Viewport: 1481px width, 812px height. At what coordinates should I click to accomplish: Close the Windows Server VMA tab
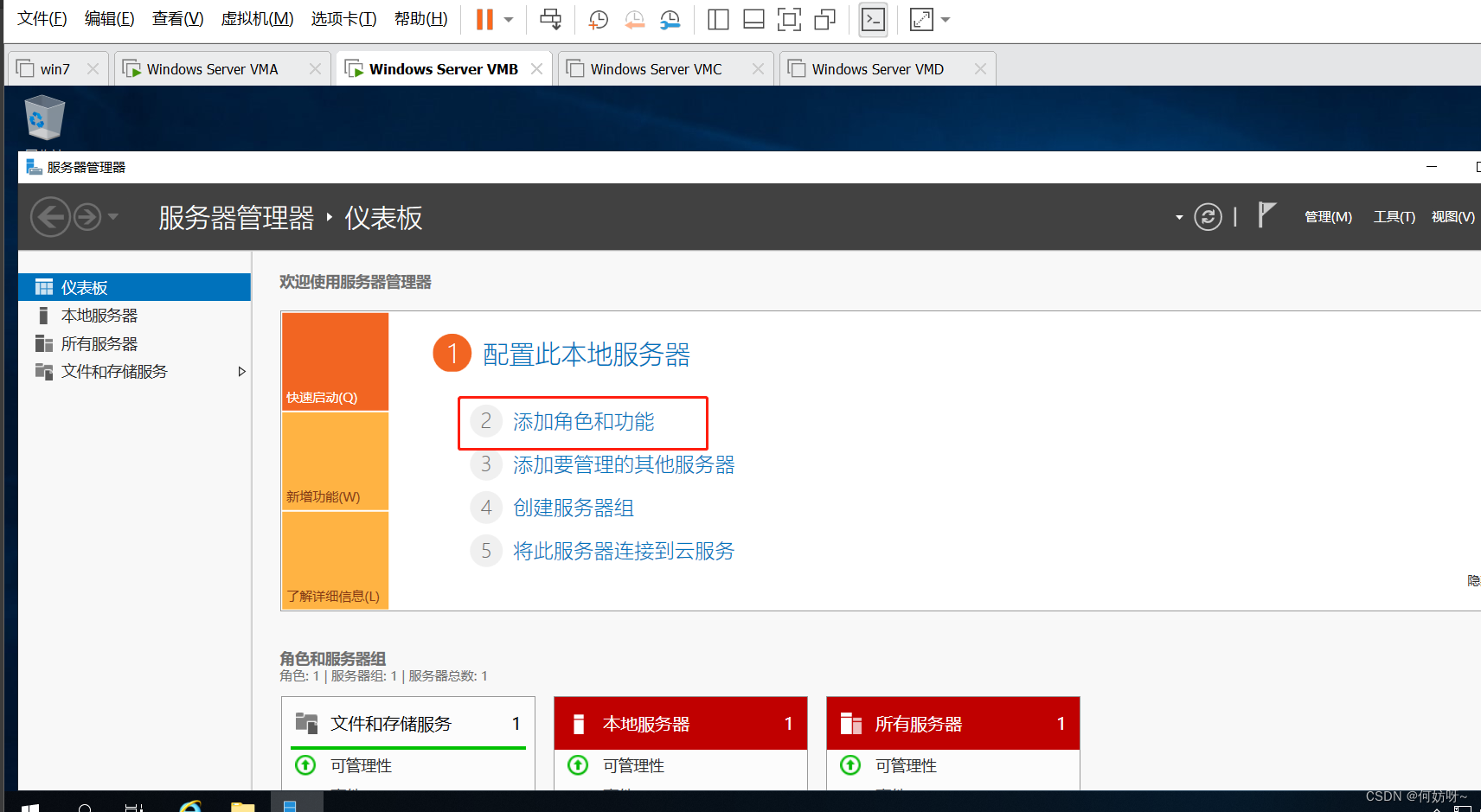coord(315,69)
